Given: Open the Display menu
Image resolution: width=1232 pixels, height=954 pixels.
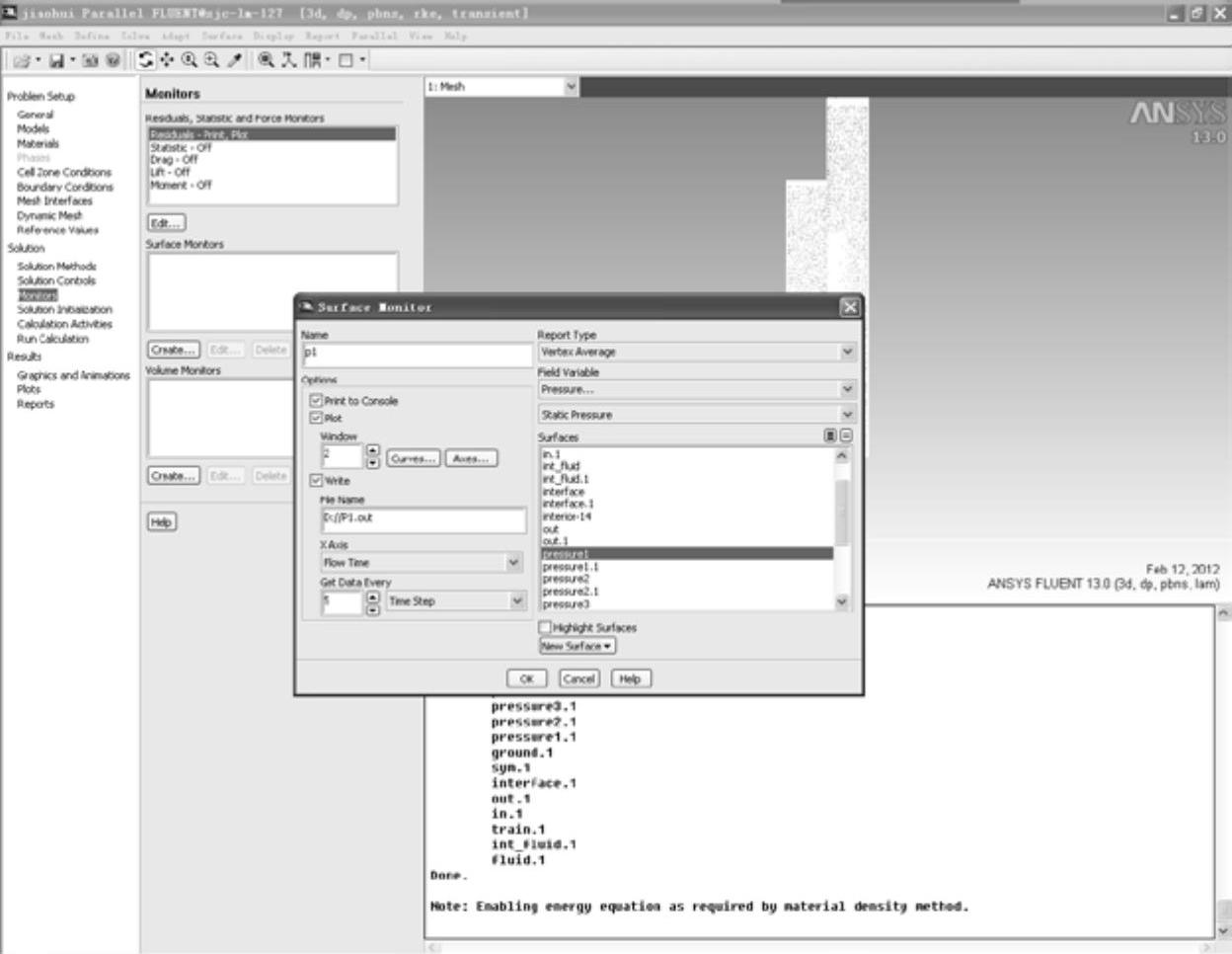Looking at the screenshot, I should click(273, 36).
